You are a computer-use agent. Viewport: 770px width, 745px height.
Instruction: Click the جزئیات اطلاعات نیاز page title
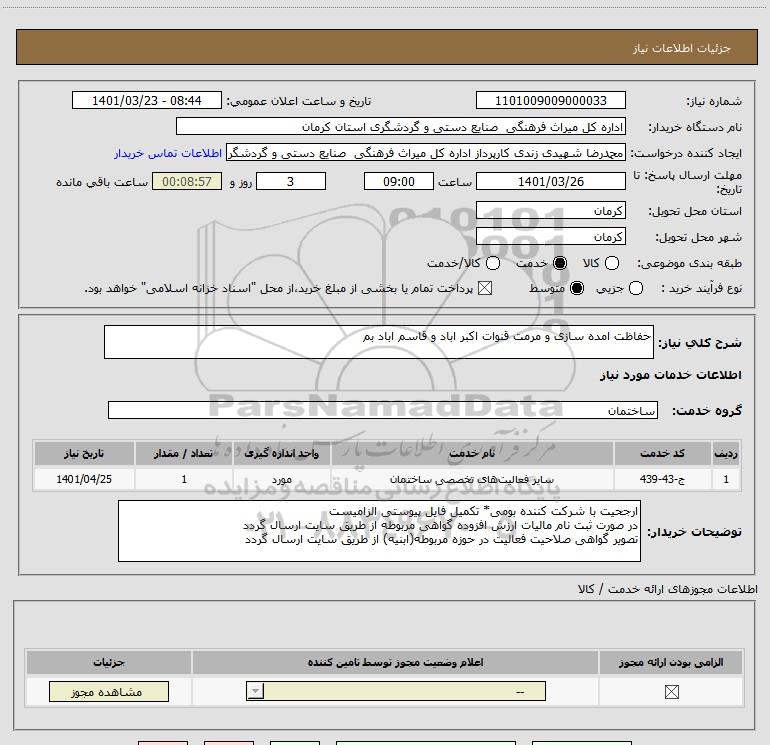[x=681, y=48]
